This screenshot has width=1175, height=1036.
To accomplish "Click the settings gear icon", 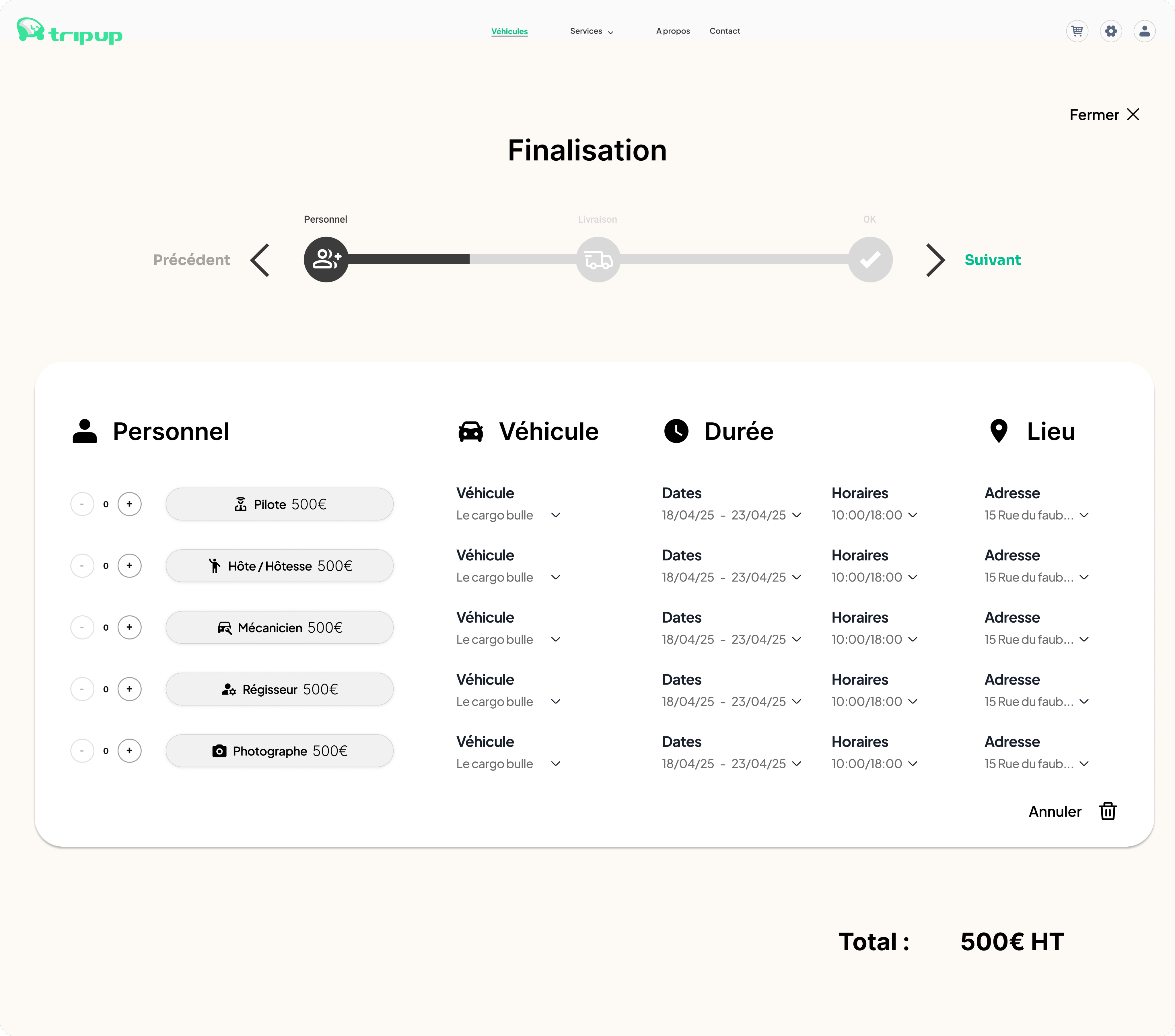I will 1111,31.
